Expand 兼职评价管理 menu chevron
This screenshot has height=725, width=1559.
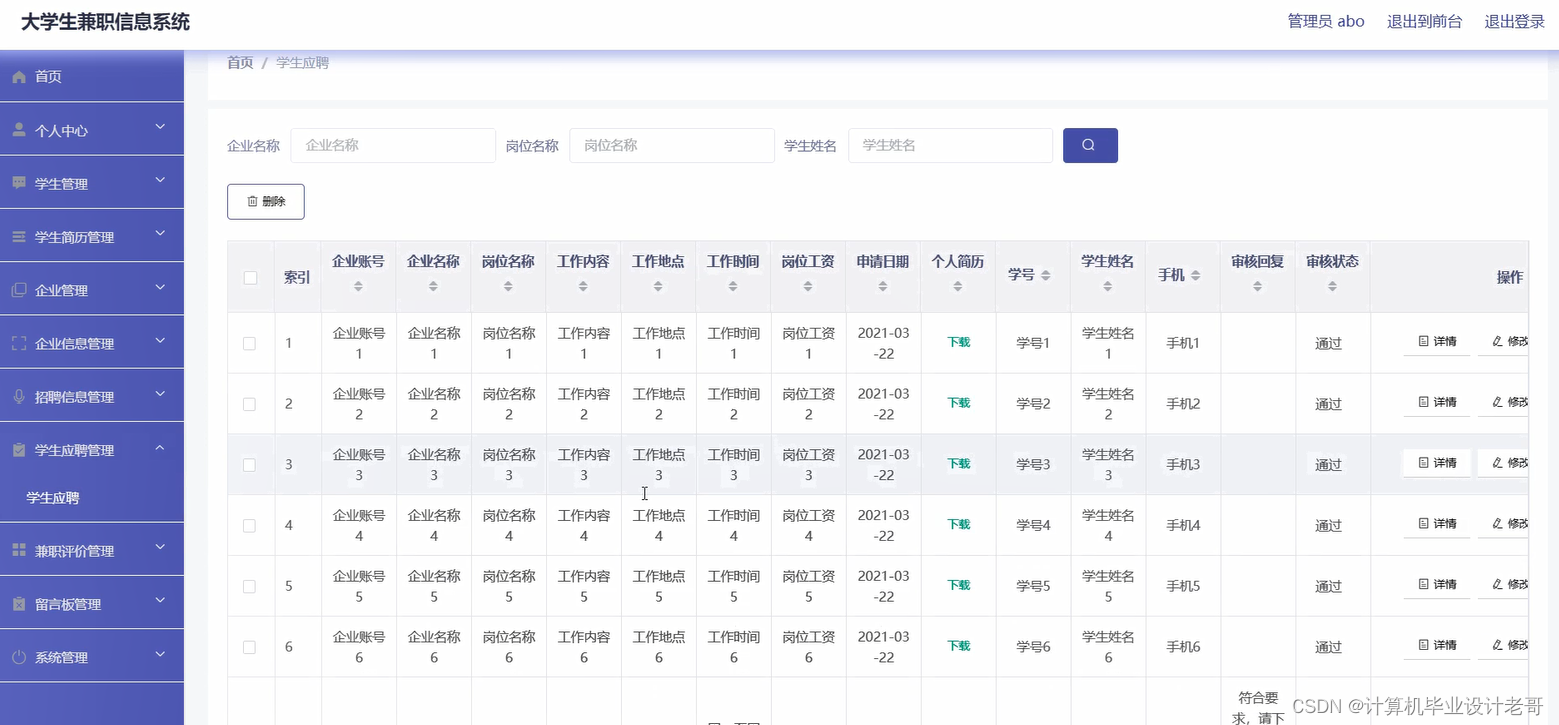tap(160, 548)
